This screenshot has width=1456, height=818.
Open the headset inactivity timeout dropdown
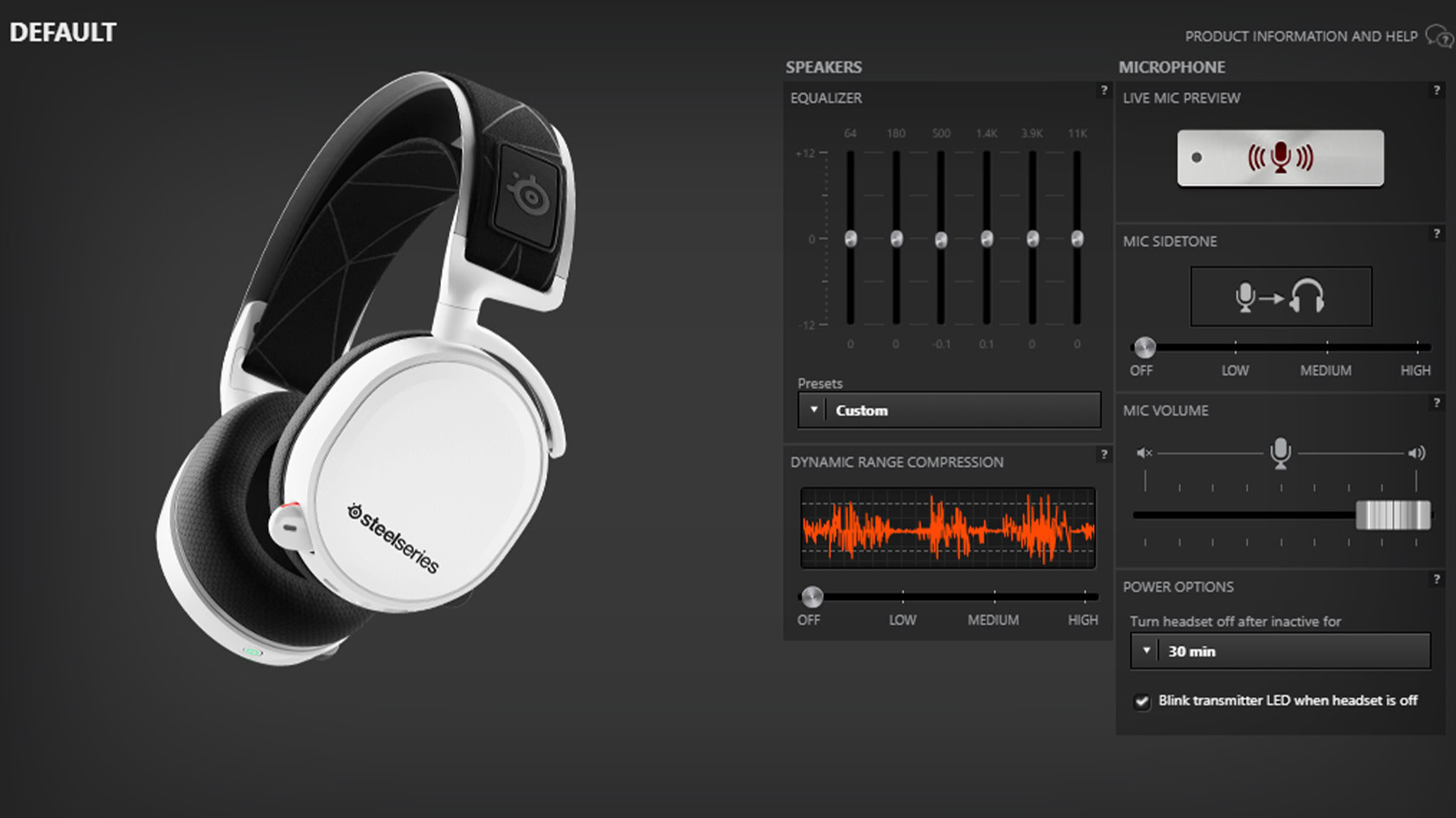pos(1280,651)
